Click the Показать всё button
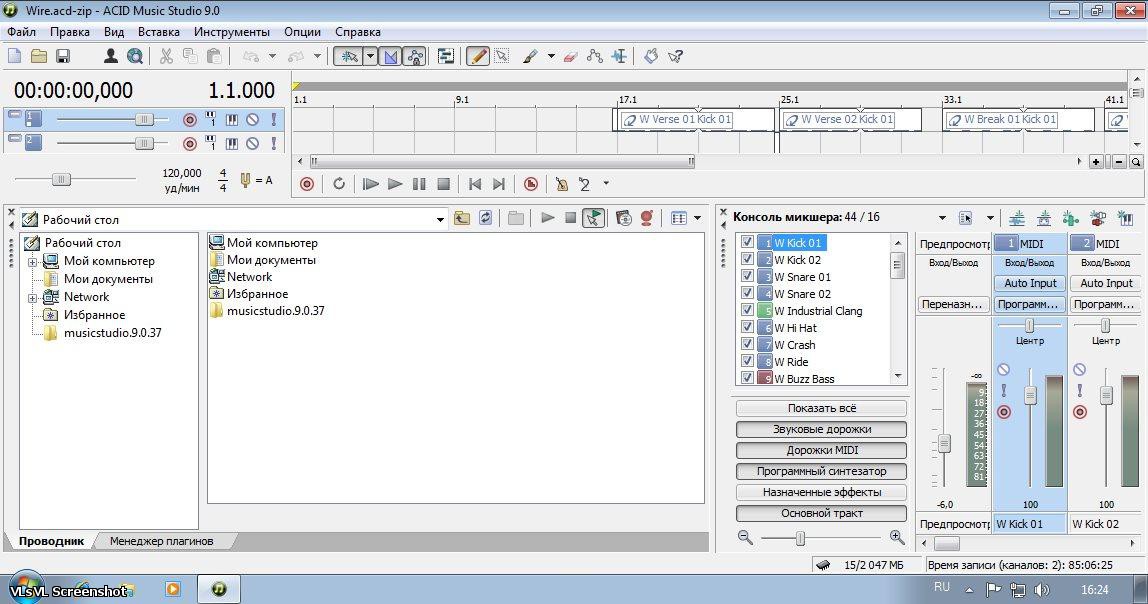The image size is (1148, 604). [821, 409]
